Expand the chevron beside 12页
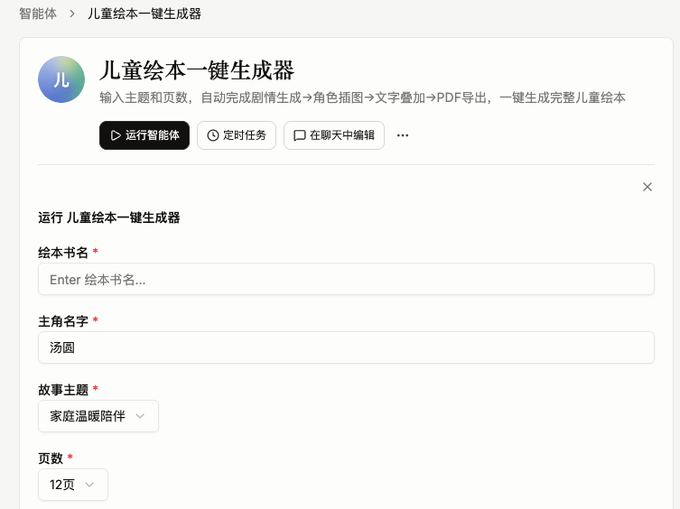The width and height of the screenshot is (680, 509). pyautogui.click(x=89, y=484)
